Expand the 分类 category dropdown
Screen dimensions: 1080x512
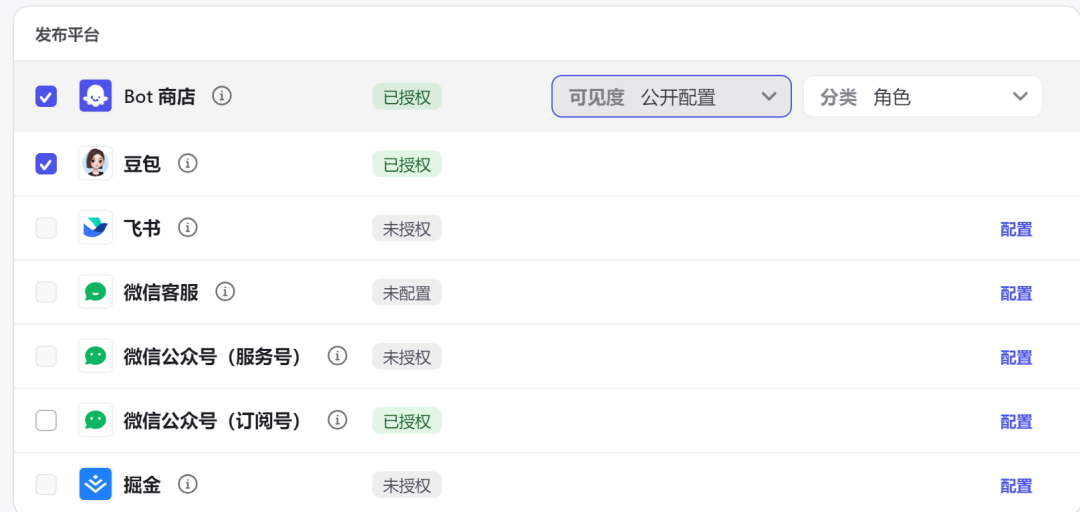[922, 97]
